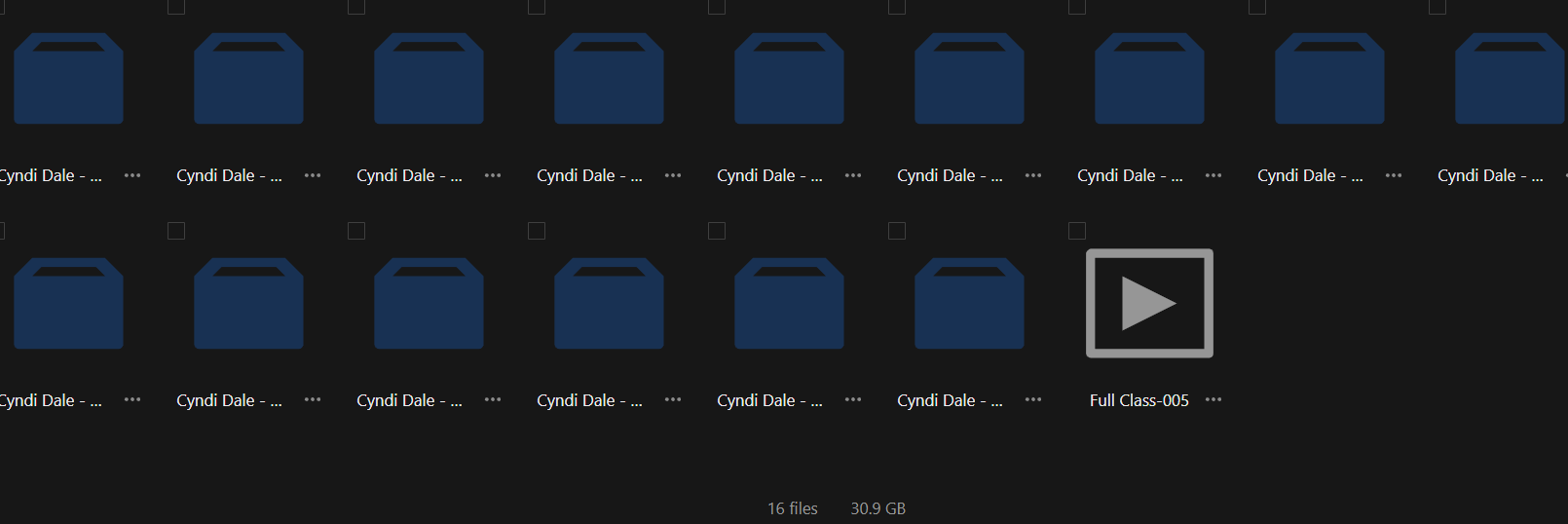Click the fourth top-row Cyndi Dale folder name
1568x524 pixels.
589,175
